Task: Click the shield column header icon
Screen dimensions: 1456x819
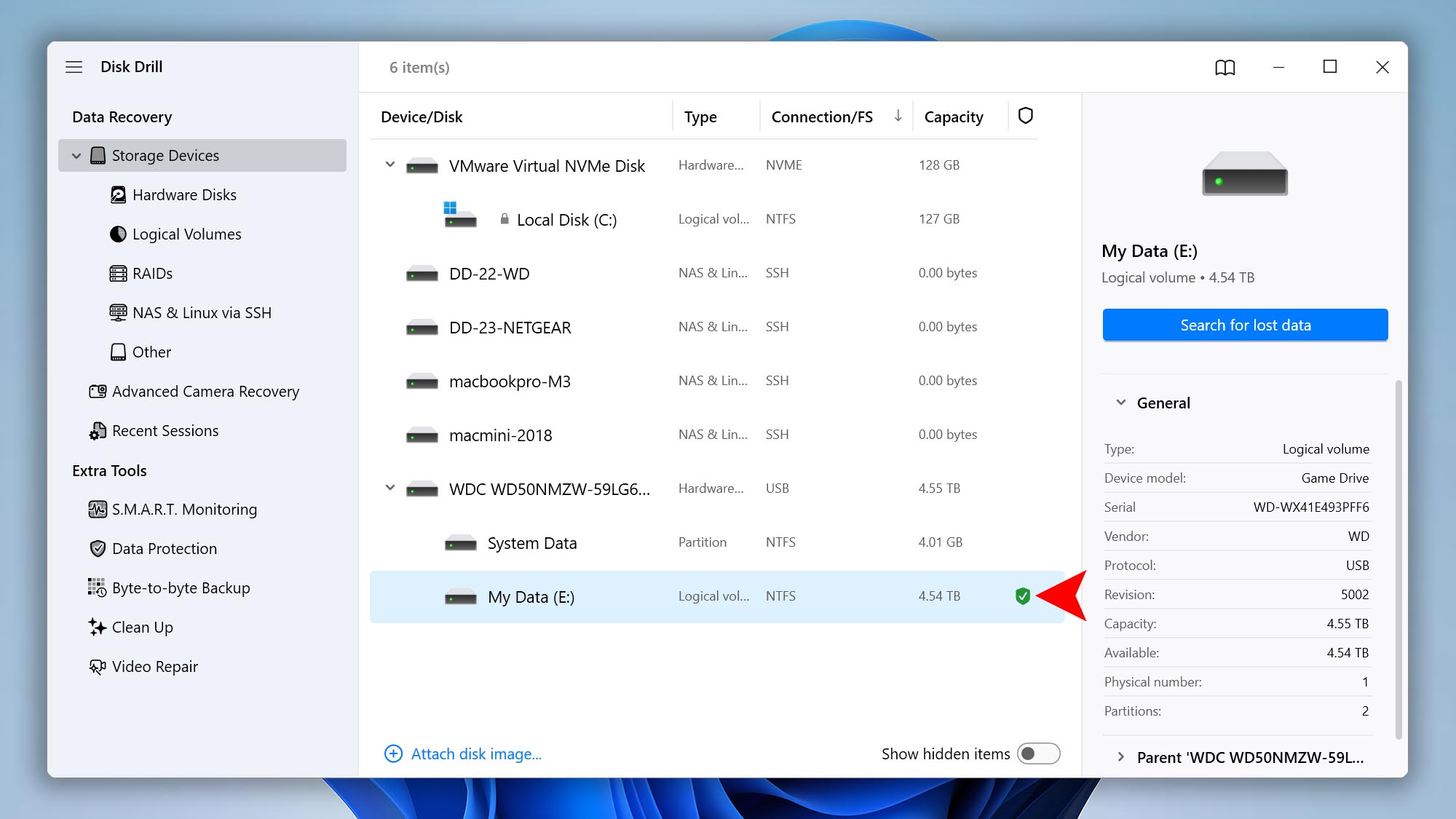Action: coord(1026,116)
